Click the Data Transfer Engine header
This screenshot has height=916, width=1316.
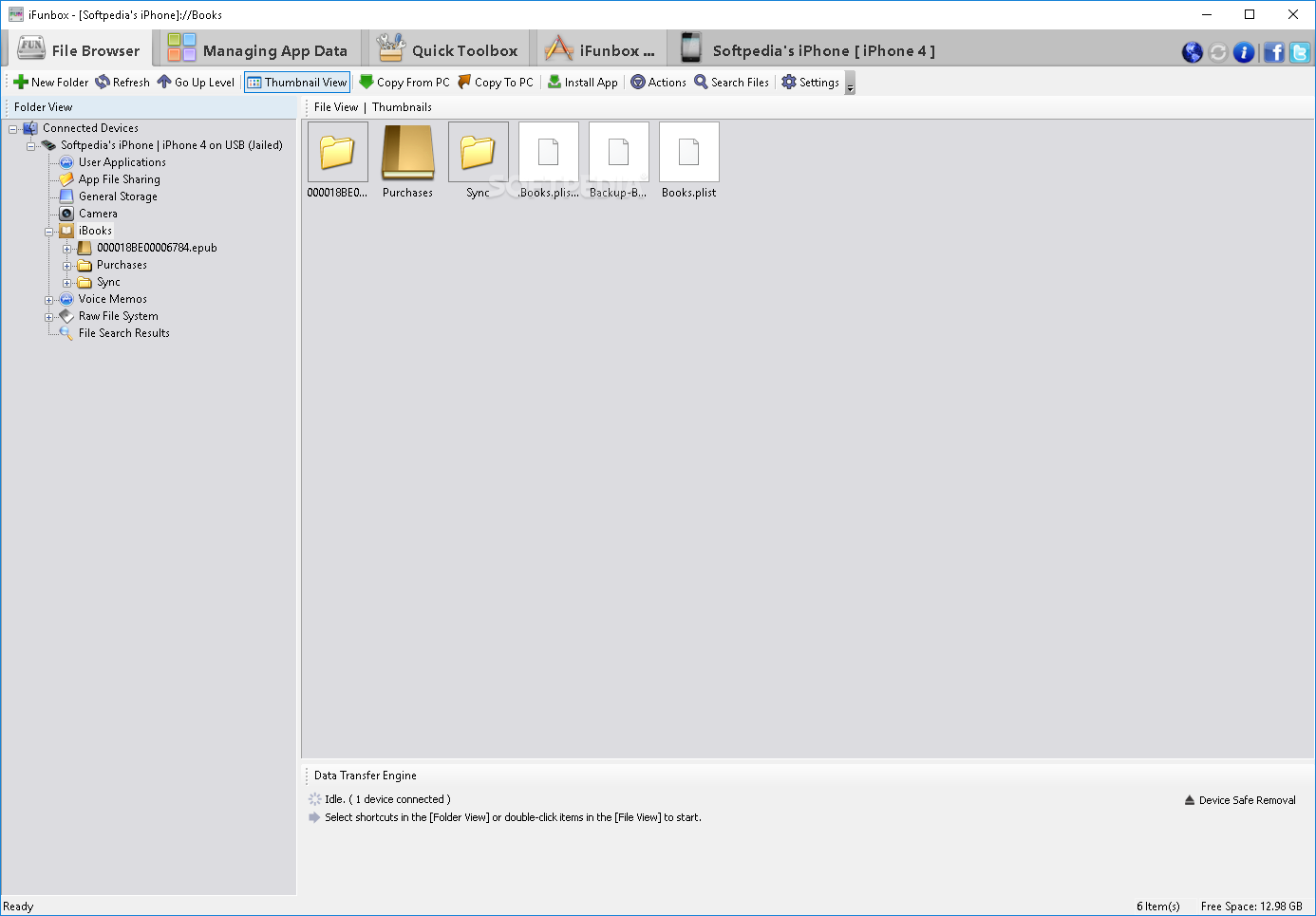point(365,776)
